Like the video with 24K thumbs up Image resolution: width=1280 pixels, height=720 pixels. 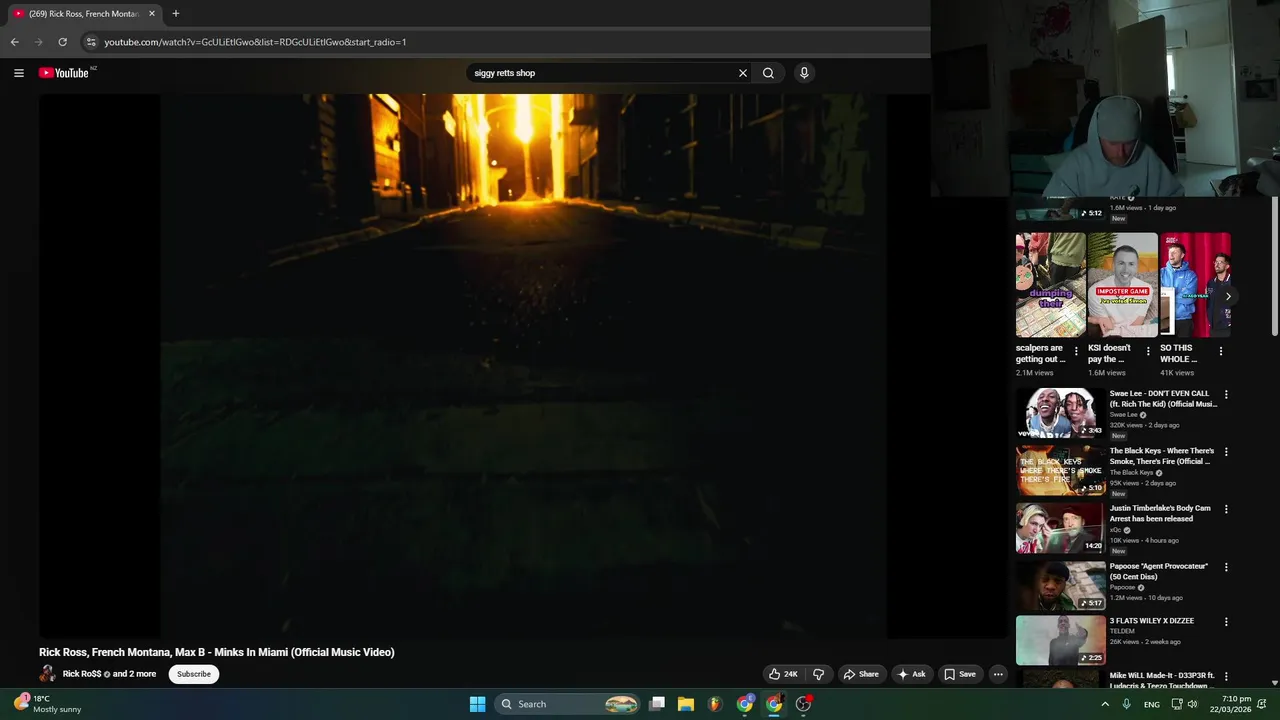click(783, 674)
